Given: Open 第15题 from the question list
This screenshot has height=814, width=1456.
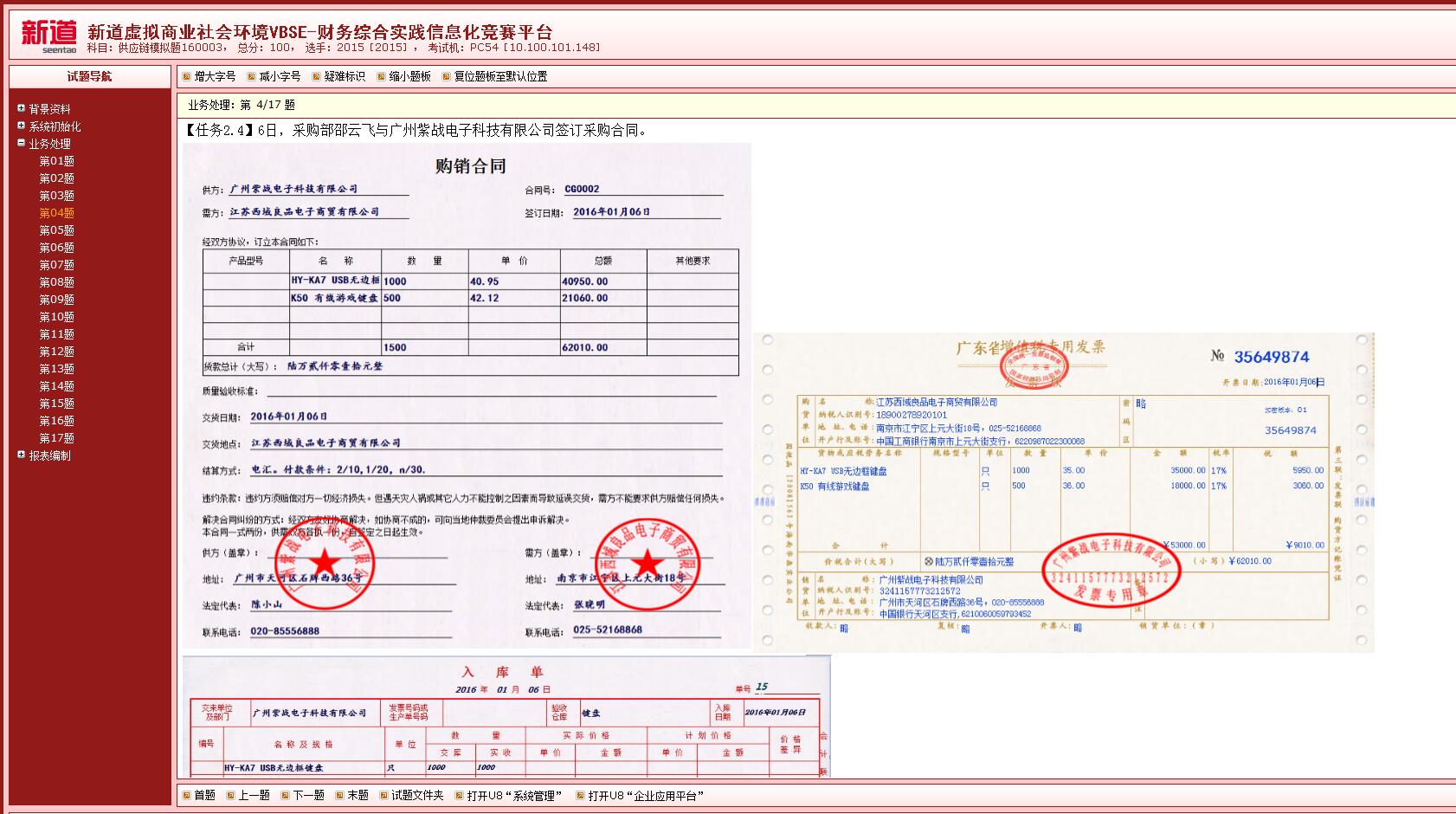Looking at the screenshot, I should coord(56,404).
